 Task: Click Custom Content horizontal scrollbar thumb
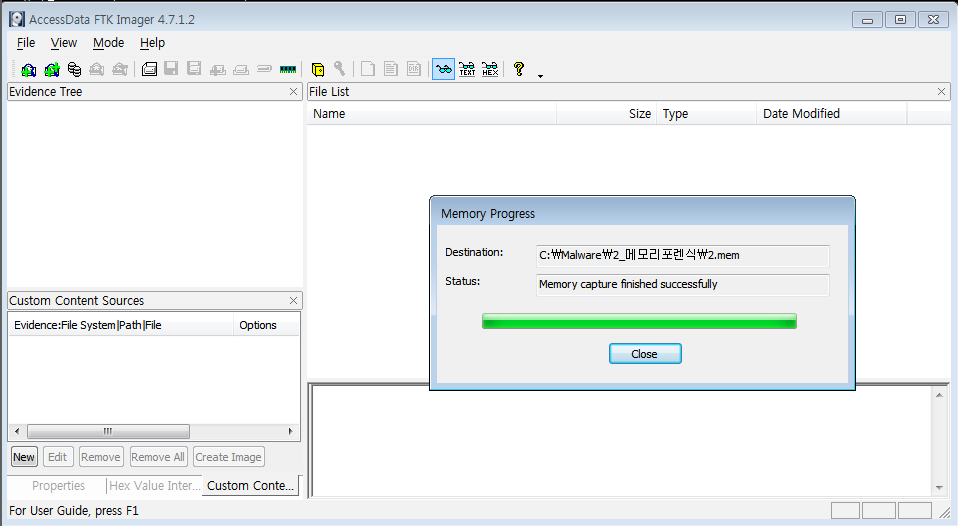(x=108, y=431)
